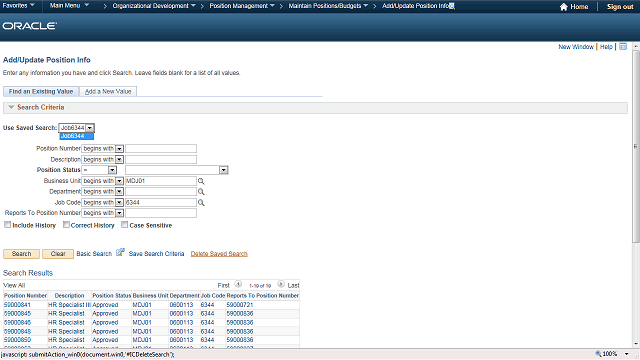640x360 pixels.
Task: Open the Department lookup magnifier
Action: pos(201,192)
